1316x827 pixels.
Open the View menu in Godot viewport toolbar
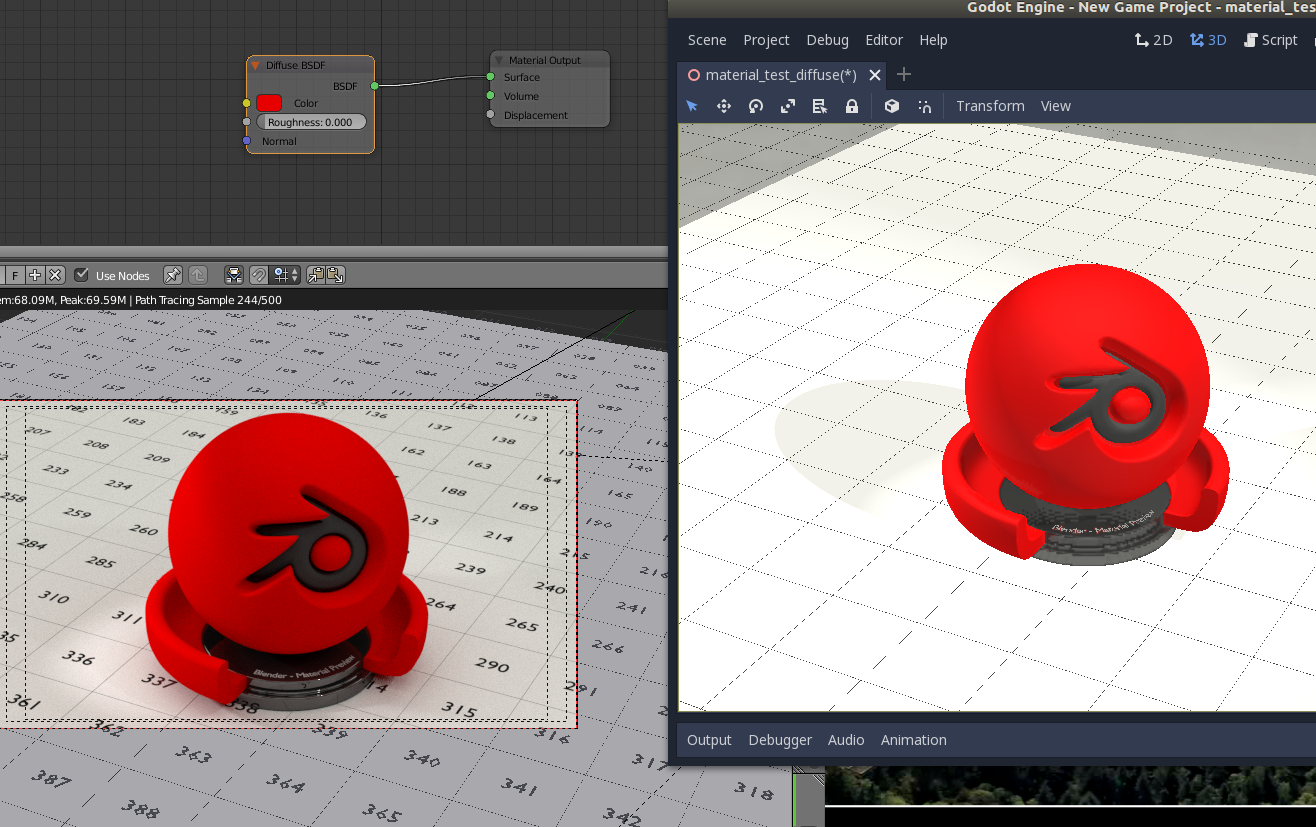coord(1055,106)
